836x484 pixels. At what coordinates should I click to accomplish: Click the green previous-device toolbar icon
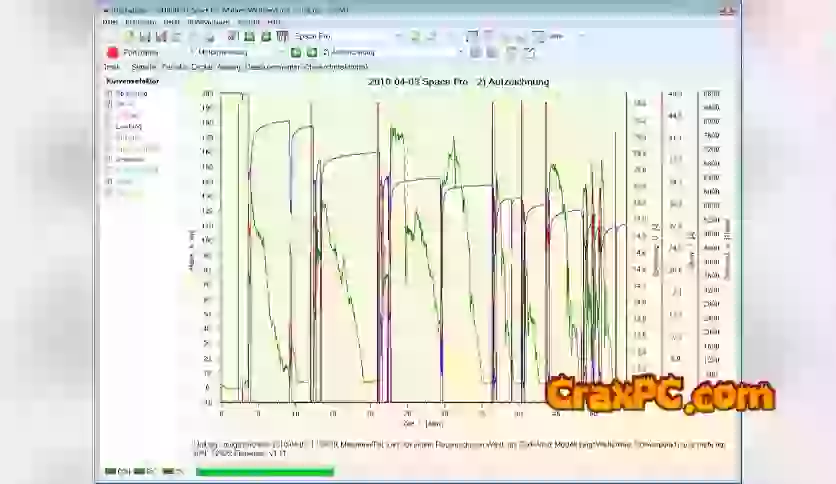[249, 36]
